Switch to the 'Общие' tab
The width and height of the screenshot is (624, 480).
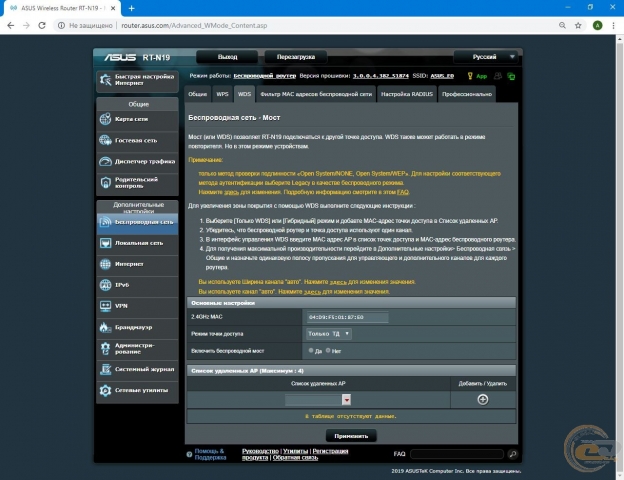pos(197,94)
